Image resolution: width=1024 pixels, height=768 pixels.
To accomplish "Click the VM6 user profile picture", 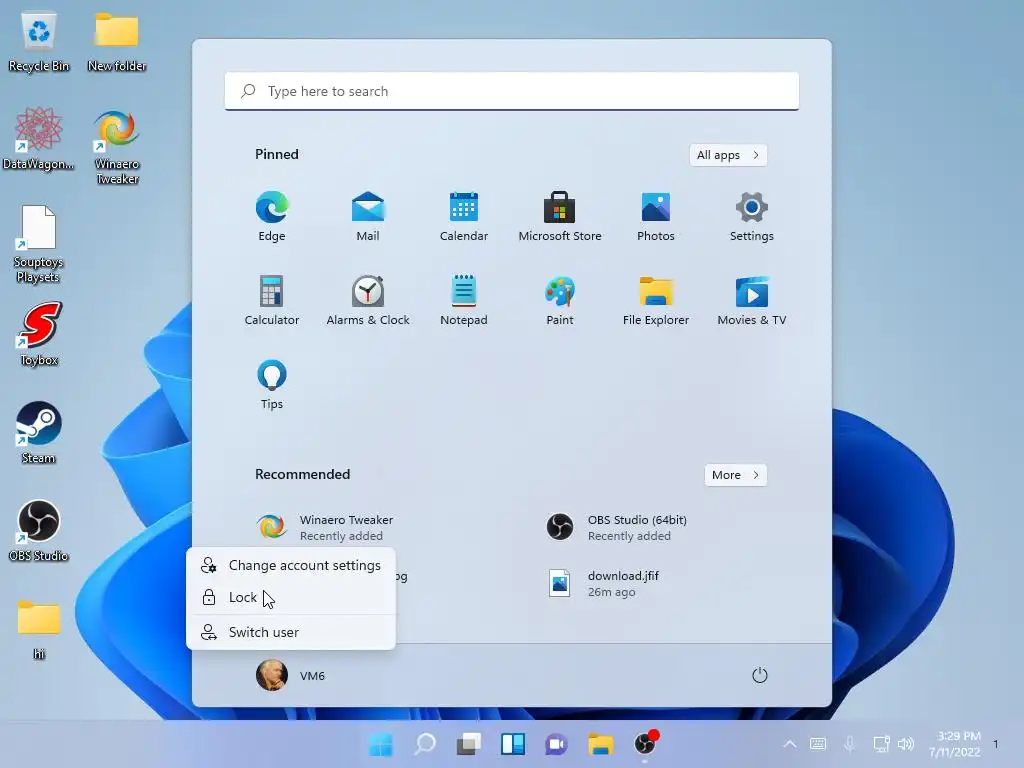I will point(272,675).
